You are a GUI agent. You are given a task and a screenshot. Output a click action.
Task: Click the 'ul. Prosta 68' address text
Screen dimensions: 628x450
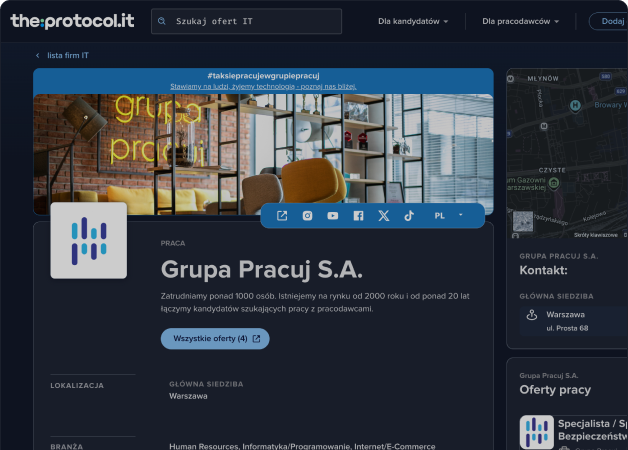pyautogui.click(x=567, y=328)
